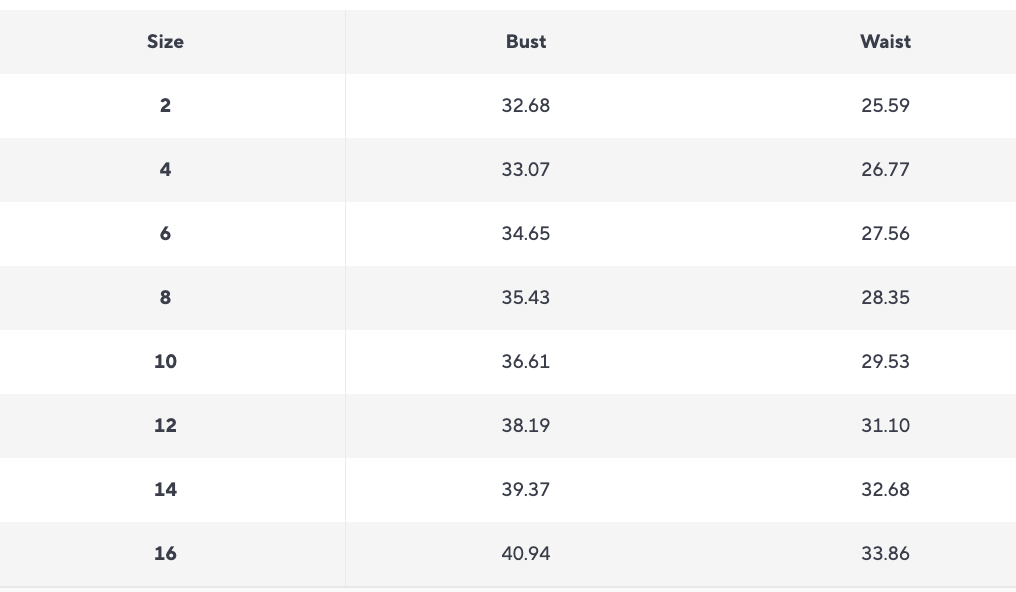Select the 38.19 bust measurement
The image size is (1016, 592).
526,426
